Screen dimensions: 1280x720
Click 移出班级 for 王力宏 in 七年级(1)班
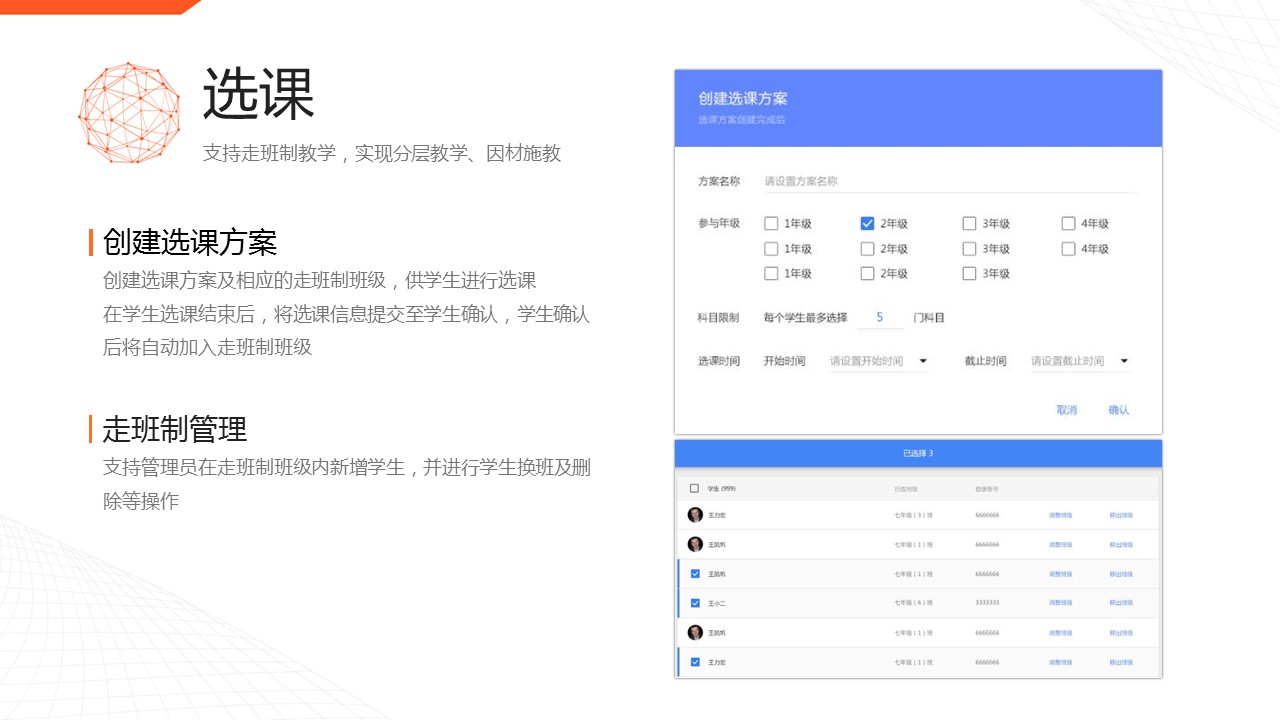click(1121, 662)
